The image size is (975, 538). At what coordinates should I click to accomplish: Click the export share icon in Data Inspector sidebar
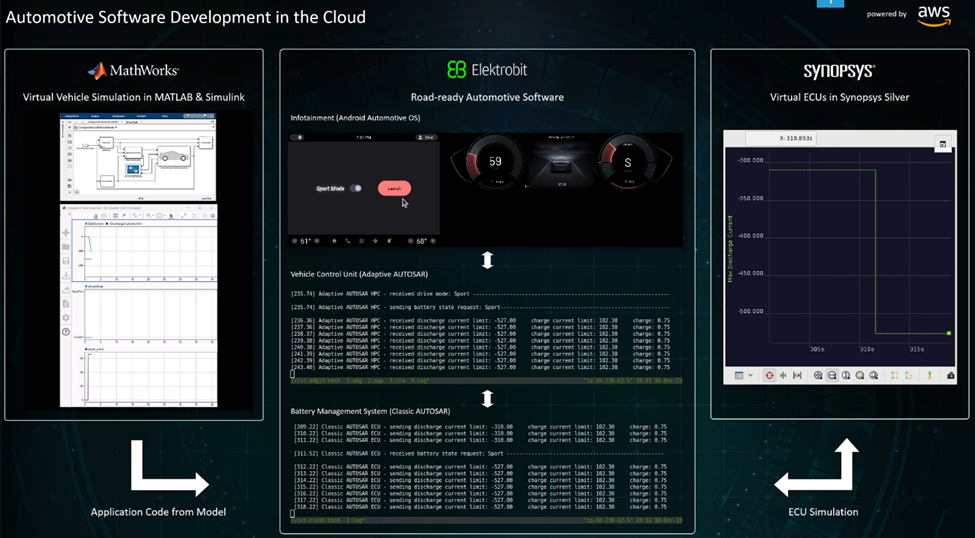coord(66,289)
